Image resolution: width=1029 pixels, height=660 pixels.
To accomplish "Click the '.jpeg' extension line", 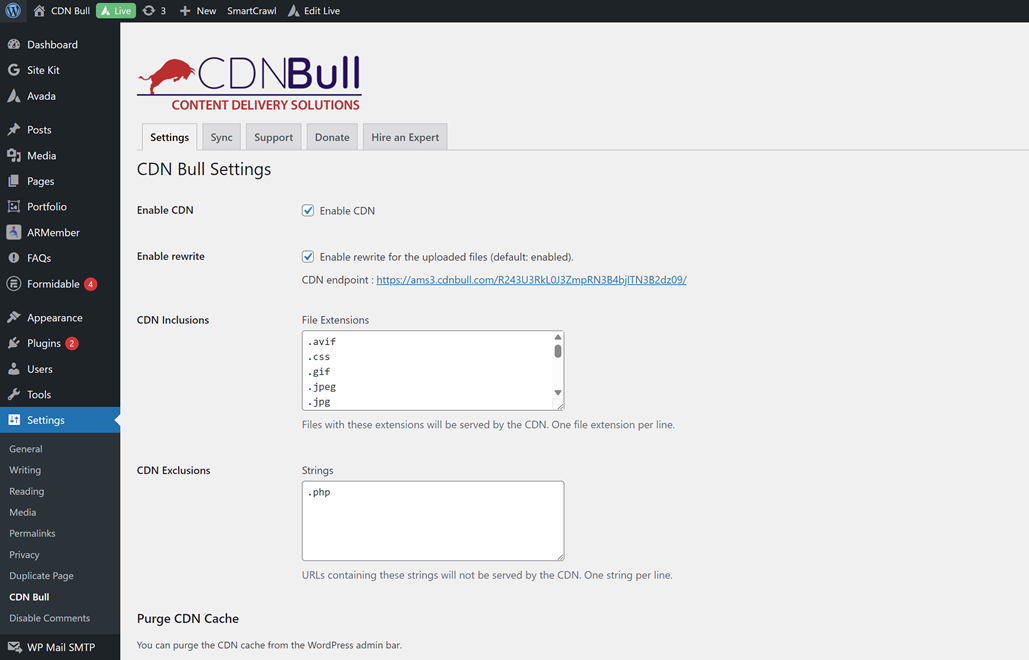I will 322,386.
